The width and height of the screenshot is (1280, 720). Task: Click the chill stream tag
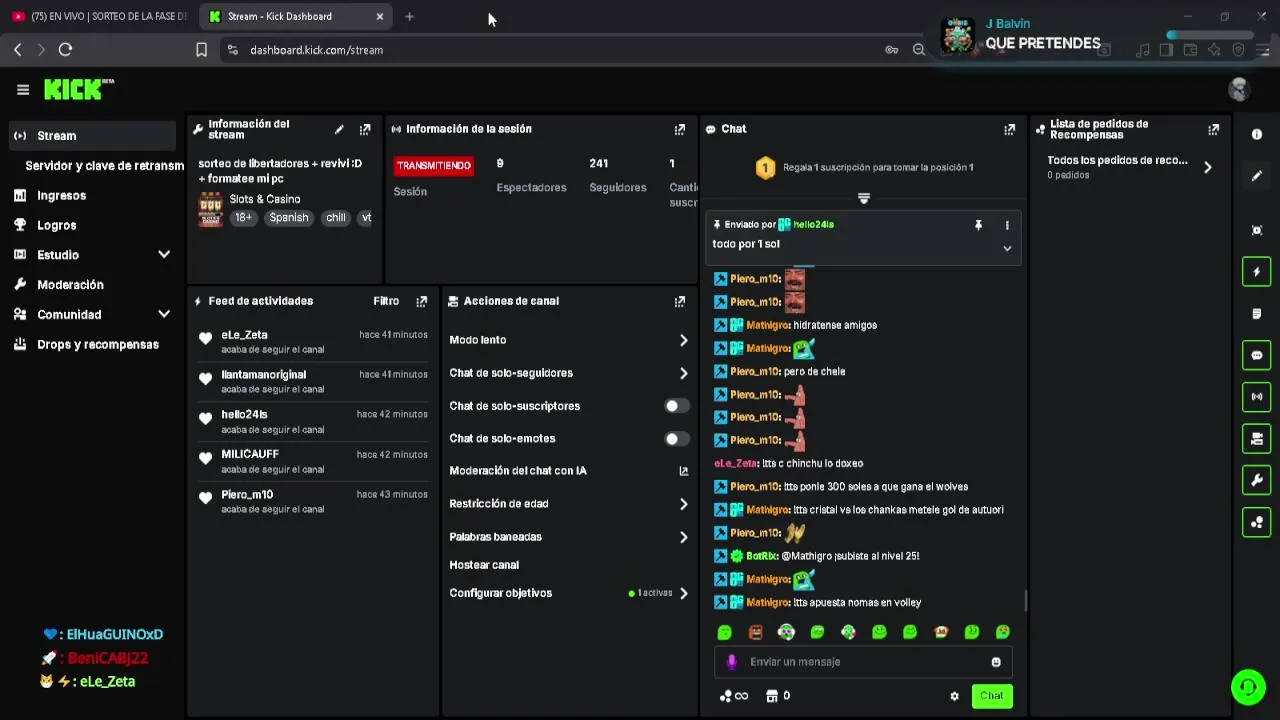pos(336,218)
